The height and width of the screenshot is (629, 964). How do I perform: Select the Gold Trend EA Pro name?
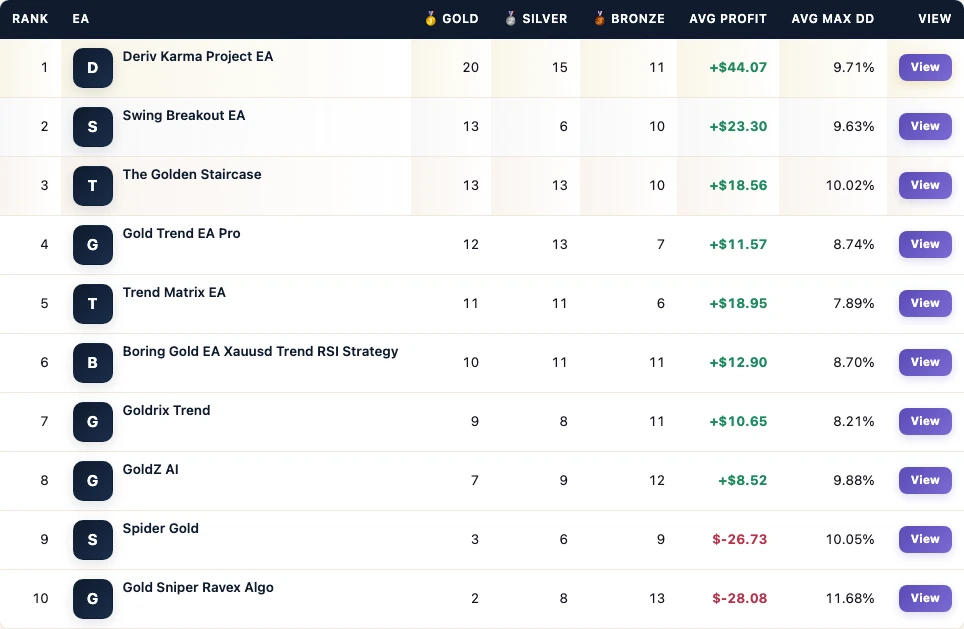tap(181, 234)
